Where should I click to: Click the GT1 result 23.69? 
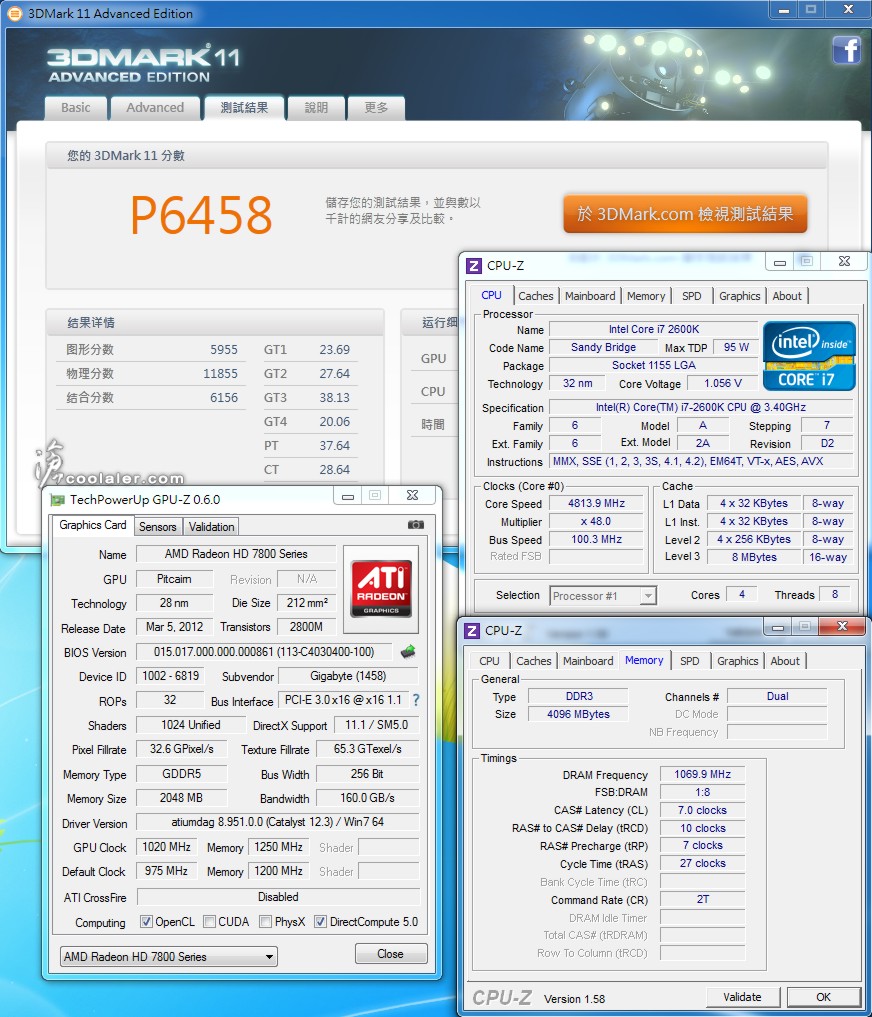click(334, 350)
